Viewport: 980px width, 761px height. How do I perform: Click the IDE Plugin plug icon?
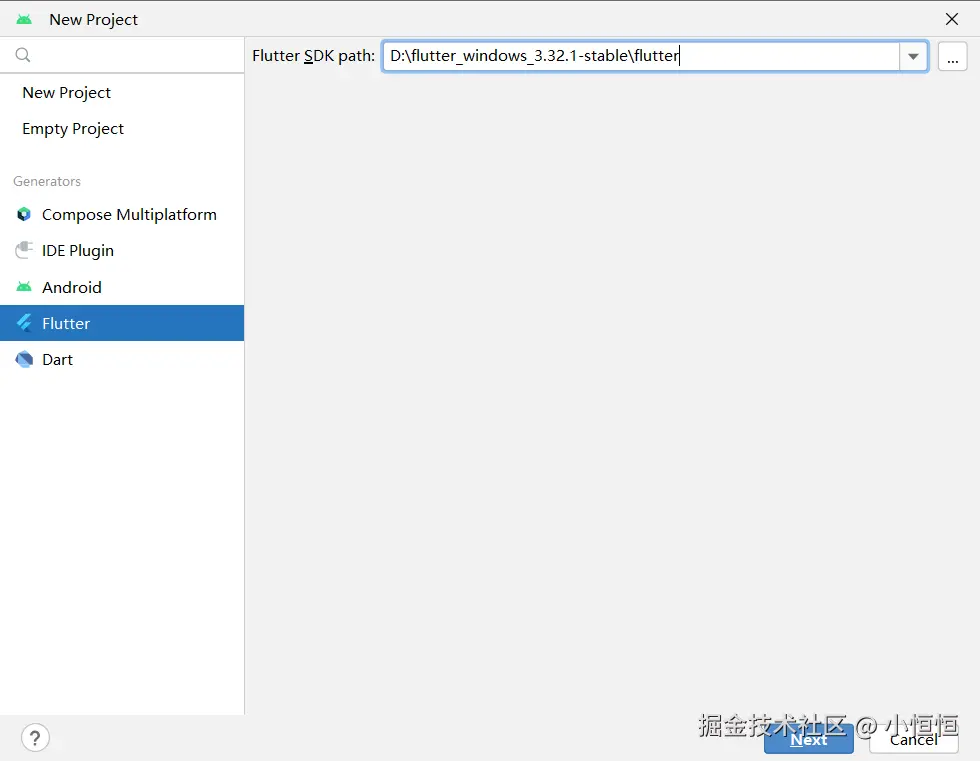(x=24, y=250)
